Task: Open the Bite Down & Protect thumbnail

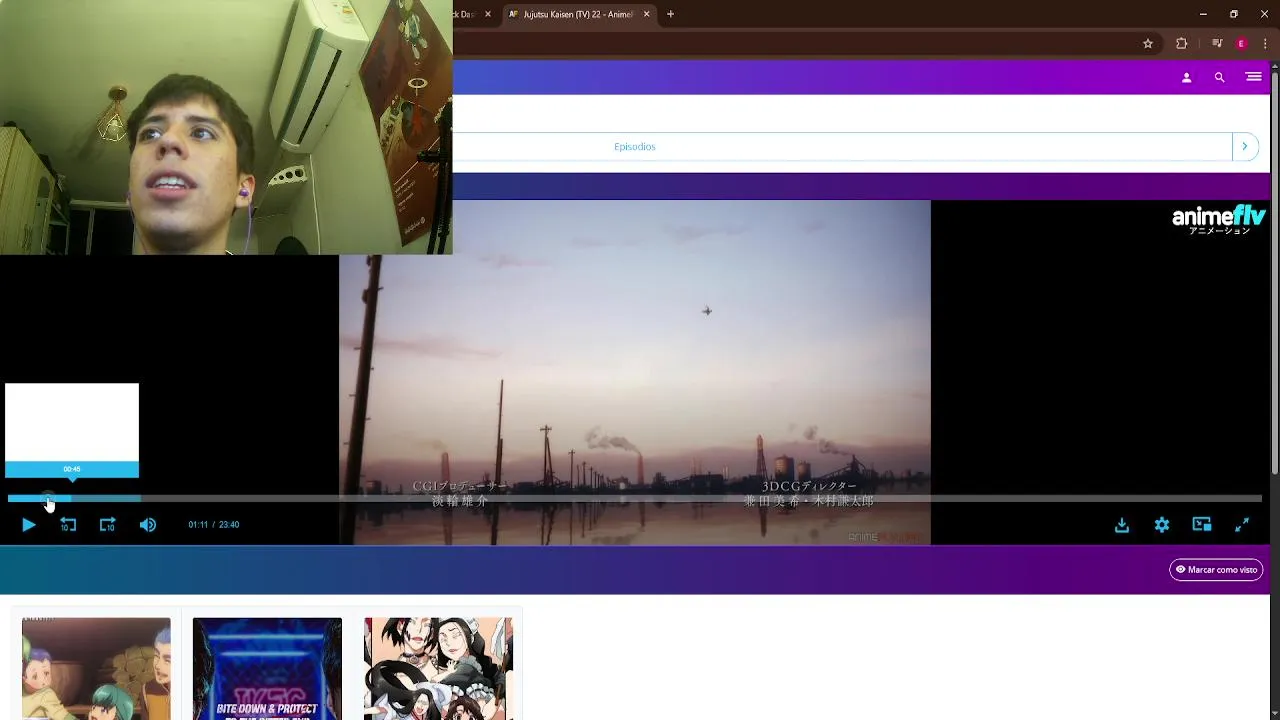Action: click(x=267, y=668)
